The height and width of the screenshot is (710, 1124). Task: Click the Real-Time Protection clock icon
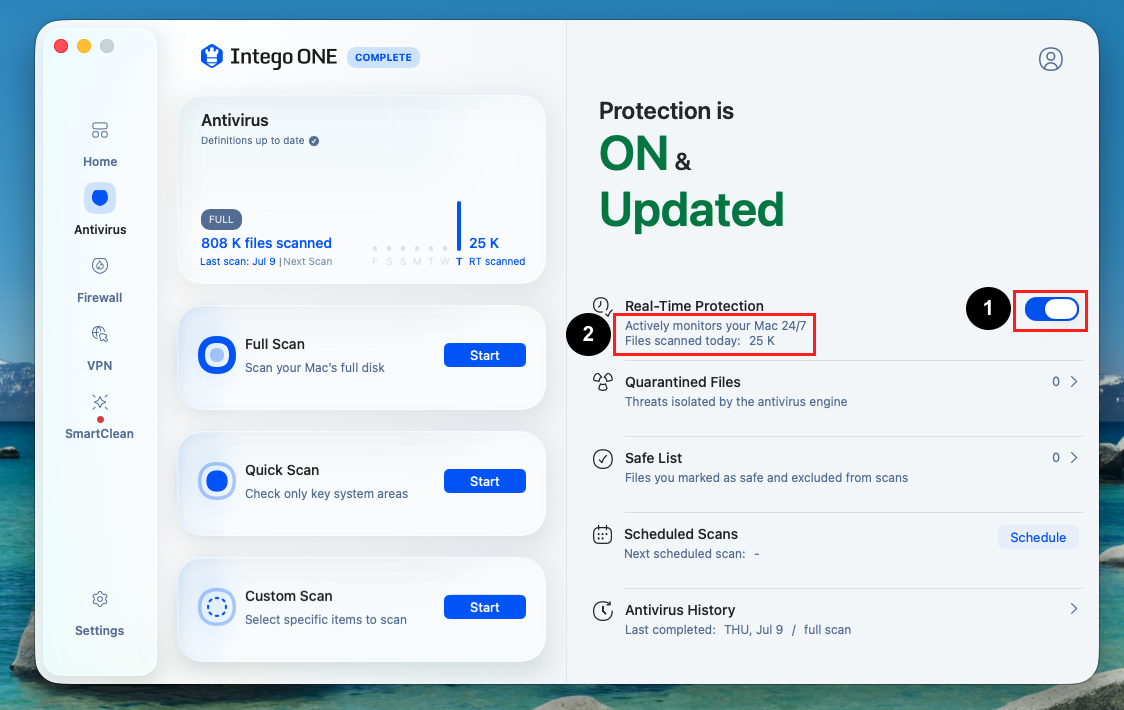[x=602, y=306]
